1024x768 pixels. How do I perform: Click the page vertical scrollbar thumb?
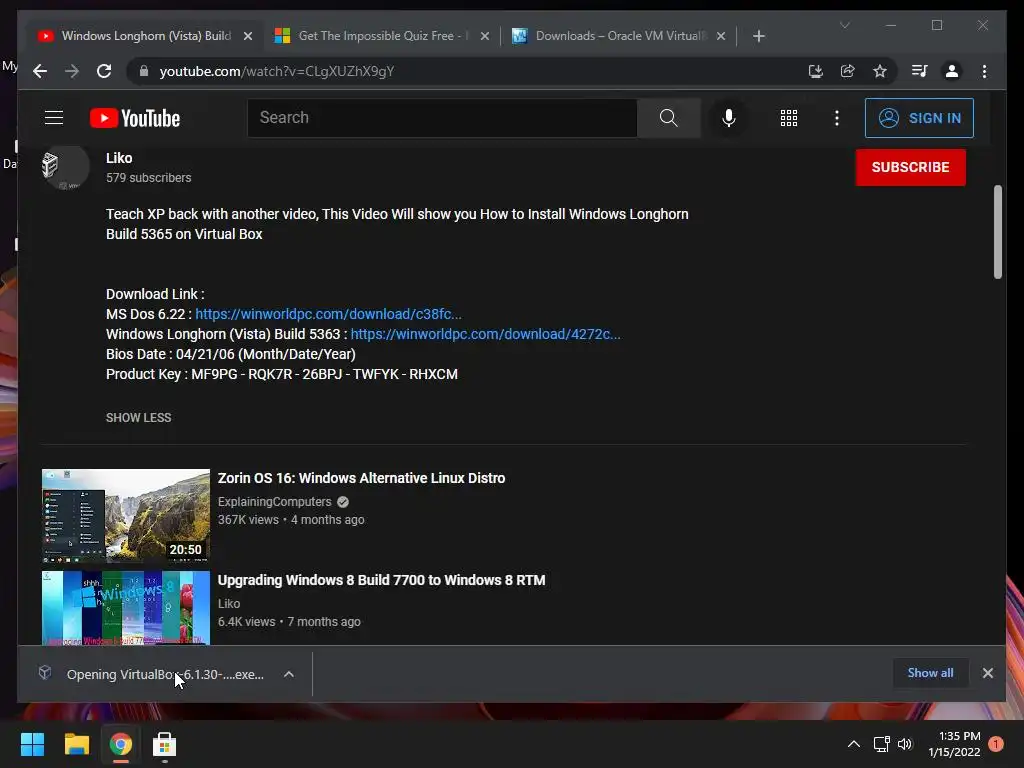point(997,232)
